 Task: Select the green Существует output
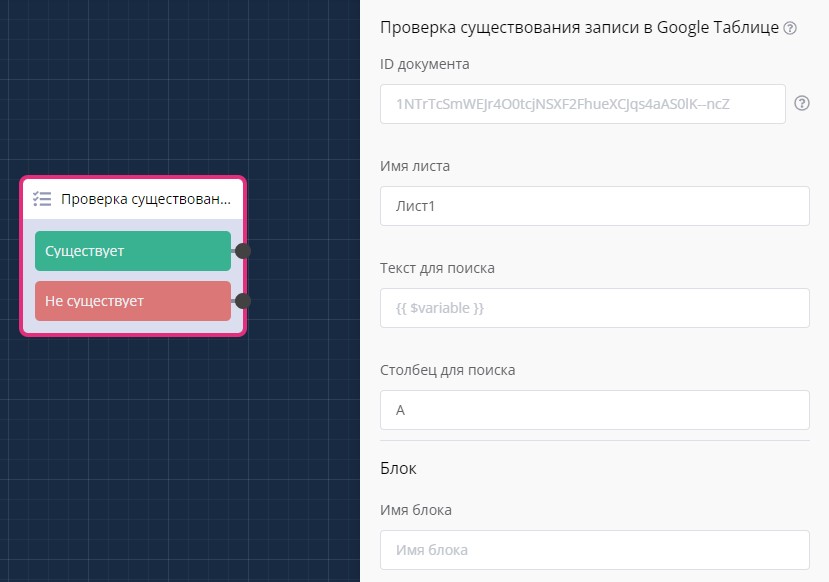click(x=132, y=251)
